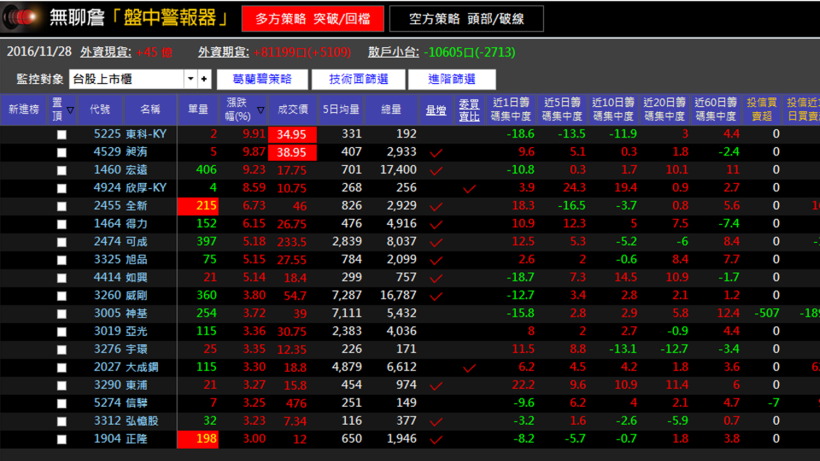This screenshot has height=461, width=820.
Task: Sort by the 單量 column header
Action: click(x=198, y=109)
